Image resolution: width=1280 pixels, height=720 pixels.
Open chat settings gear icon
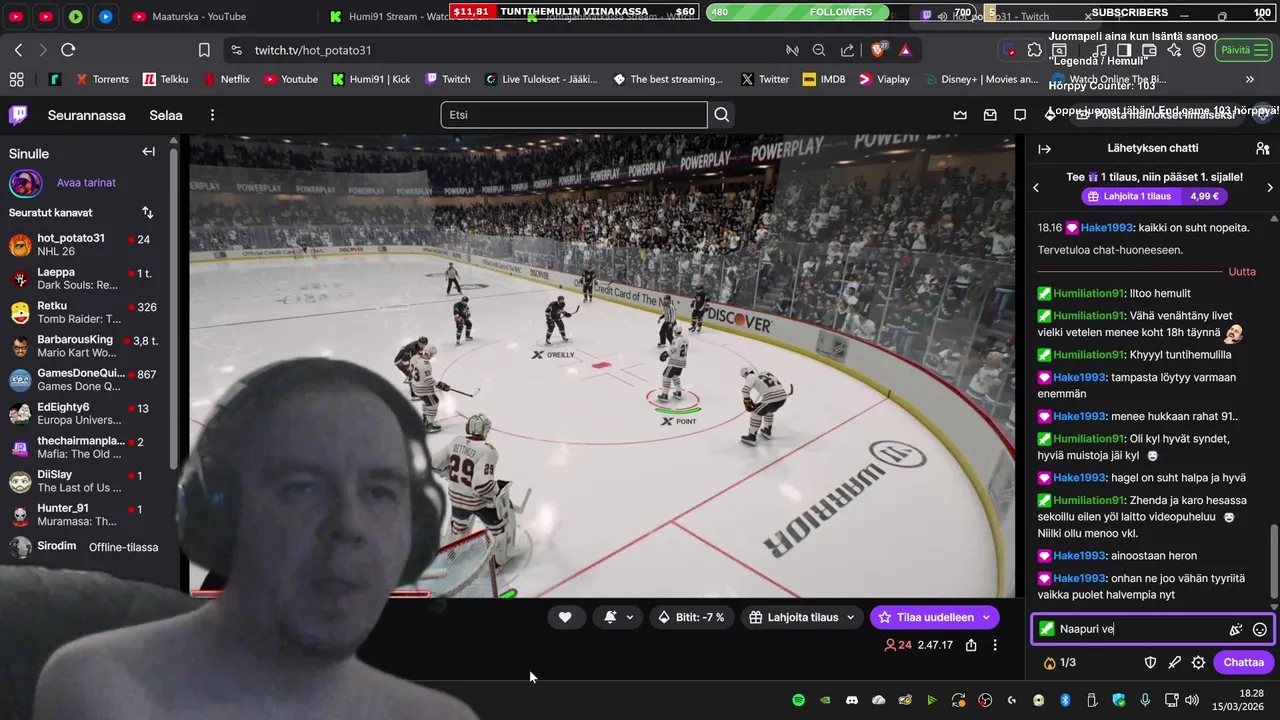click(x=1198, y=662)
